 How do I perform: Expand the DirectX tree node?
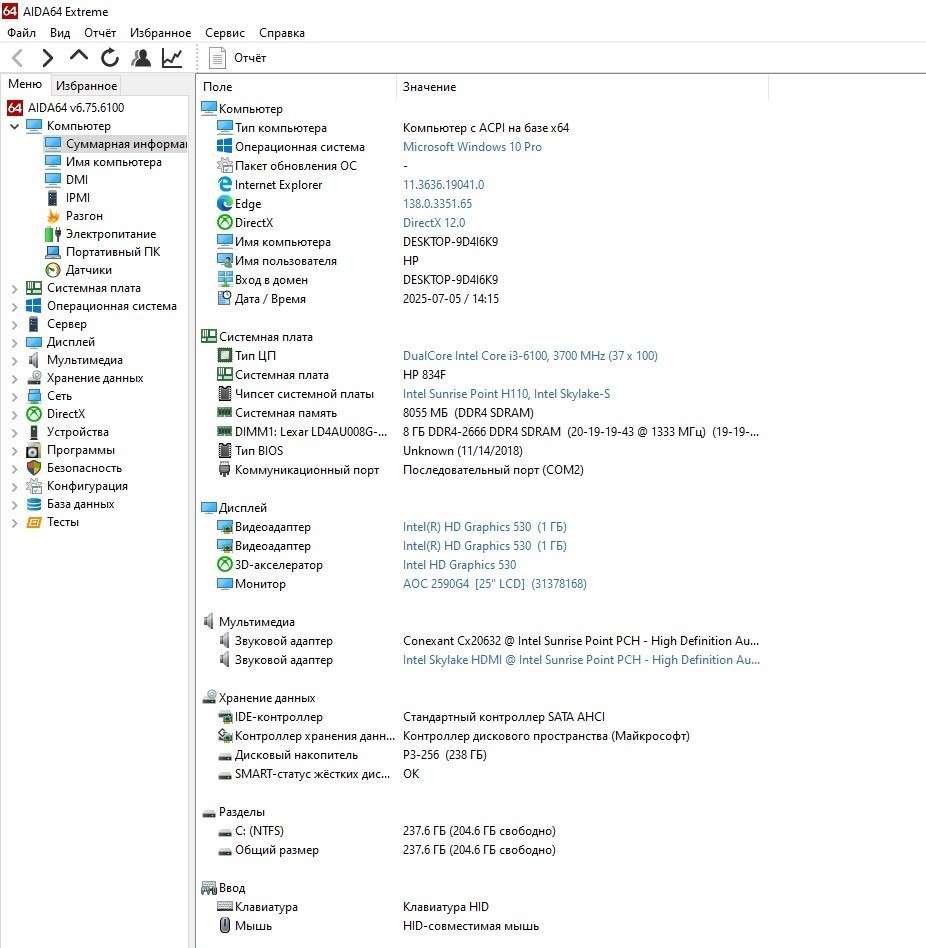pyautogui.click(x=15, y=415)
